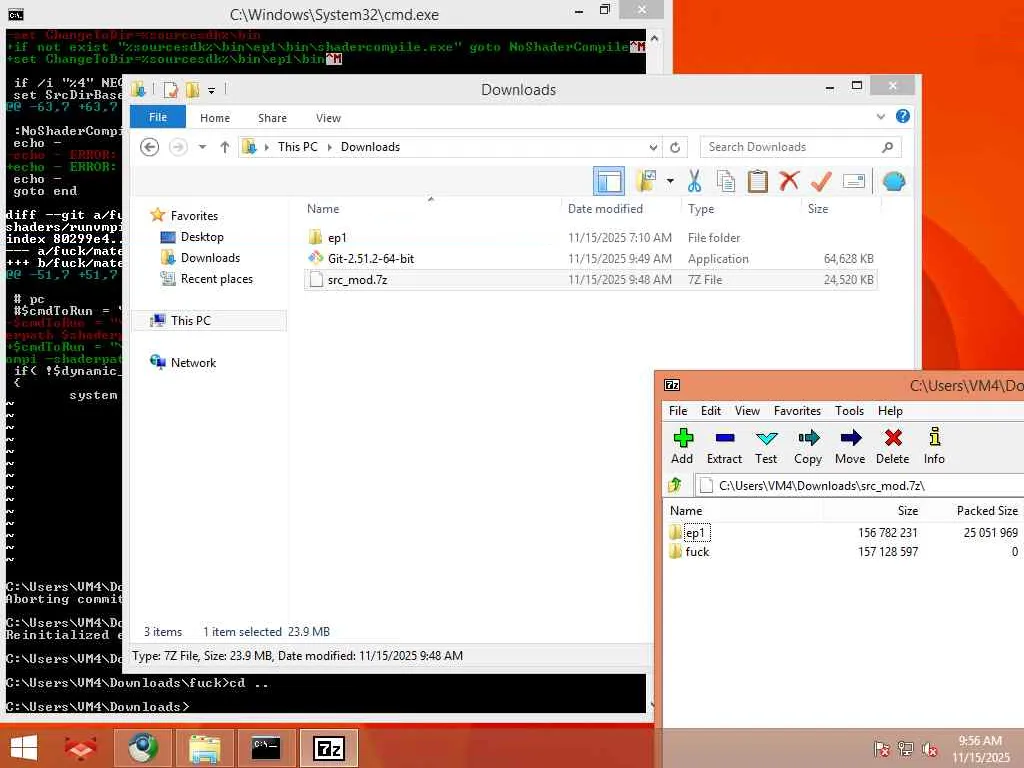Viewport: 1024px width, 768px height.
Task: Click the folder options icon in Explorer toolbar
Action: (646, 181)
